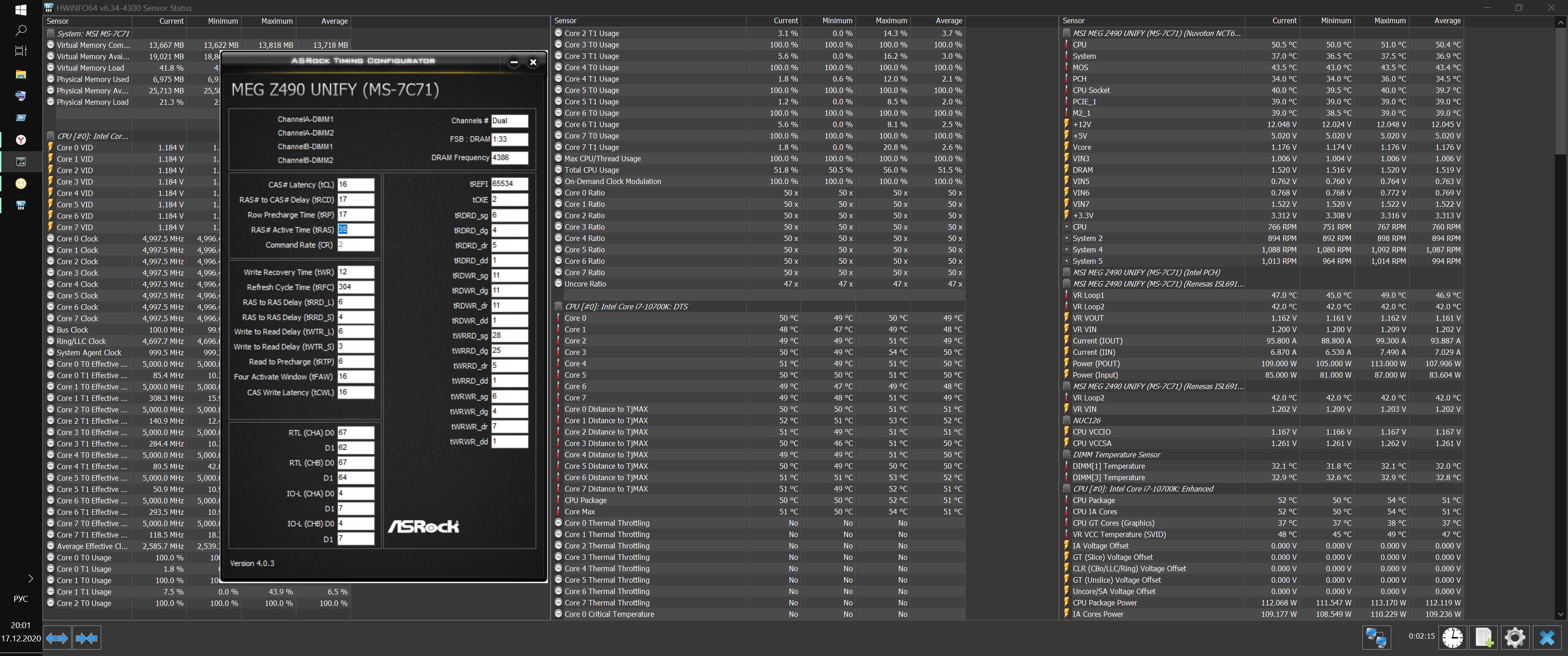
Task: Expand hidden taskbar icons chevron
Action: tap(31, 578)
